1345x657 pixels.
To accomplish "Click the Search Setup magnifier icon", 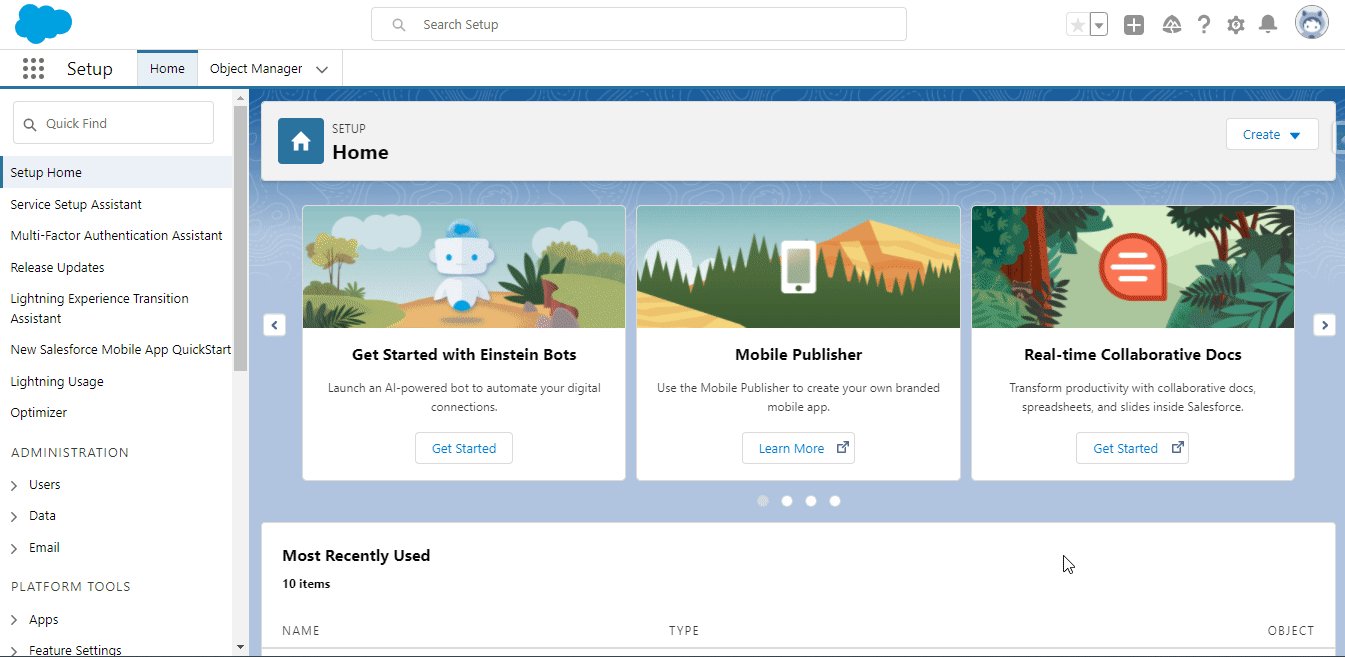I will pyautogui.click(x=399, y=25).
